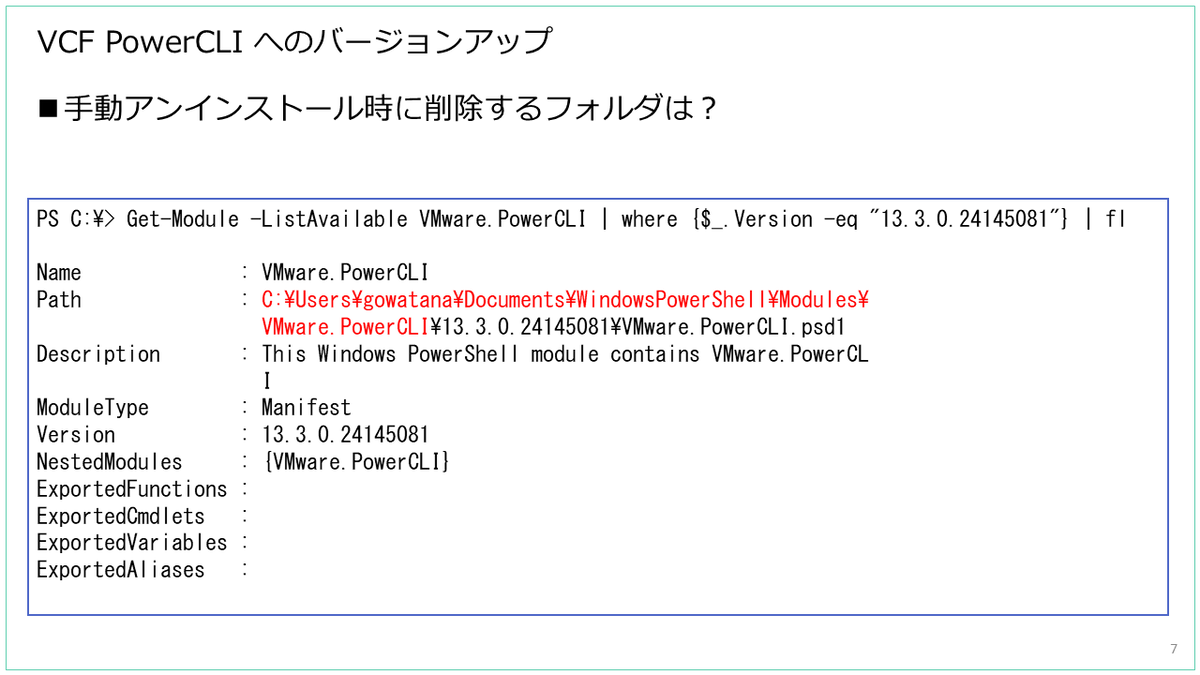Click the 'Manifest' value
The image size is (1200, 675).
306,407
